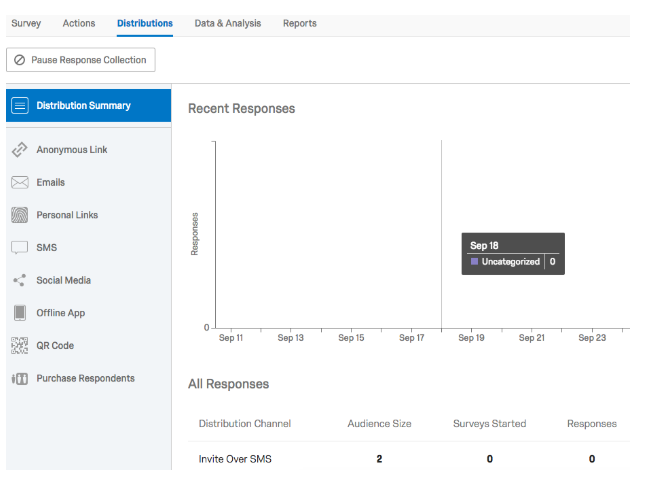
Task: Click the Sep 17 axis label
Action: [x=411, y=338]
